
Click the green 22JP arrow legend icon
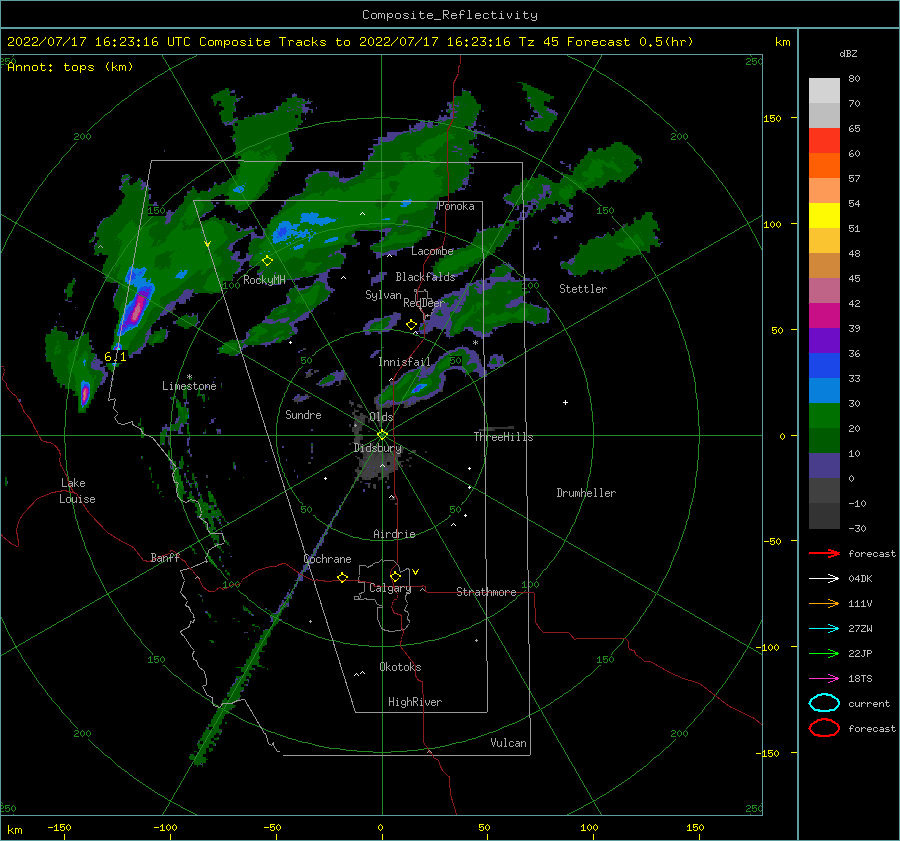click(824, 653)
